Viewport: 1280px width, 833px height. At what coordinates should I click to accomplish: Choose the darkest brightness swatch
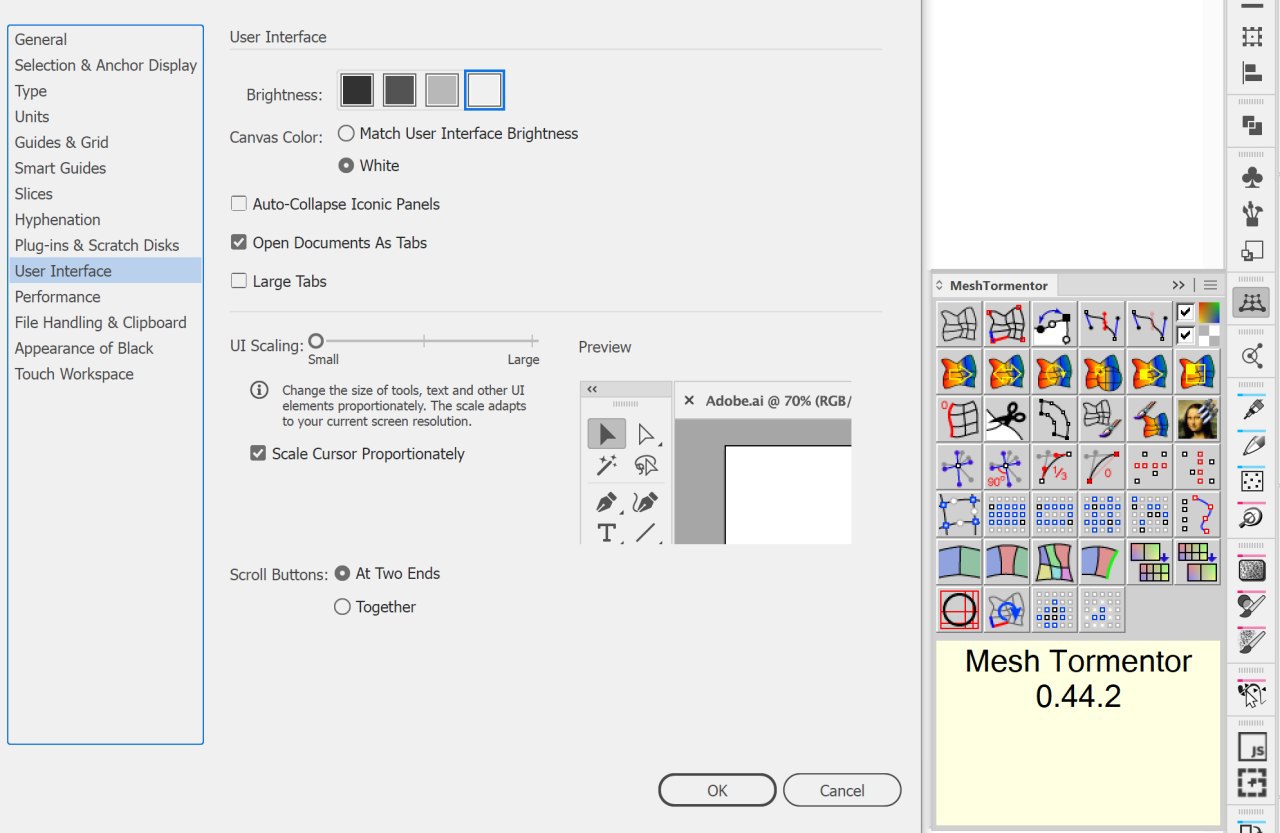pyautogui.click(x=357, y=90)
